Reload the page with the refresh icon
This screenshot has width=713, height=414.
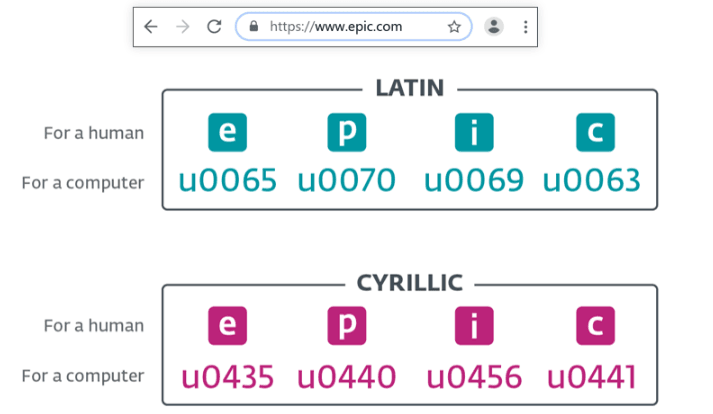(213, 27)
